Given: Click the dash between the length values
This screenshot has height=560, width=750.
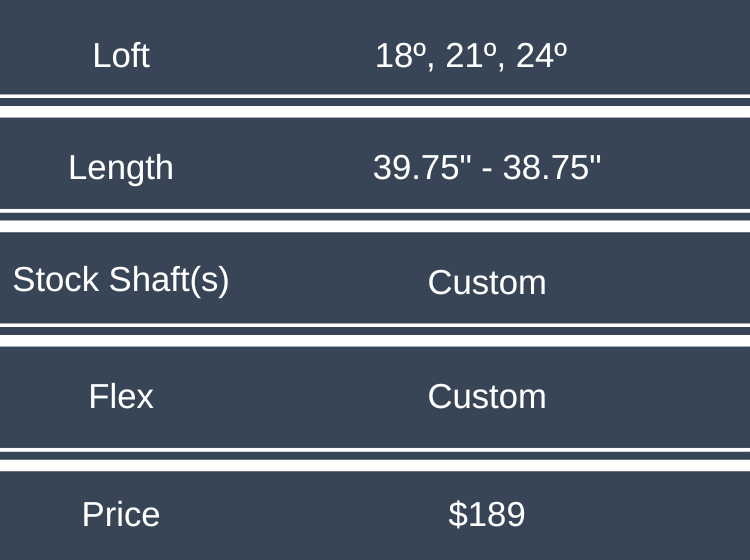Looking at the screenshot, I should point(486,168).
